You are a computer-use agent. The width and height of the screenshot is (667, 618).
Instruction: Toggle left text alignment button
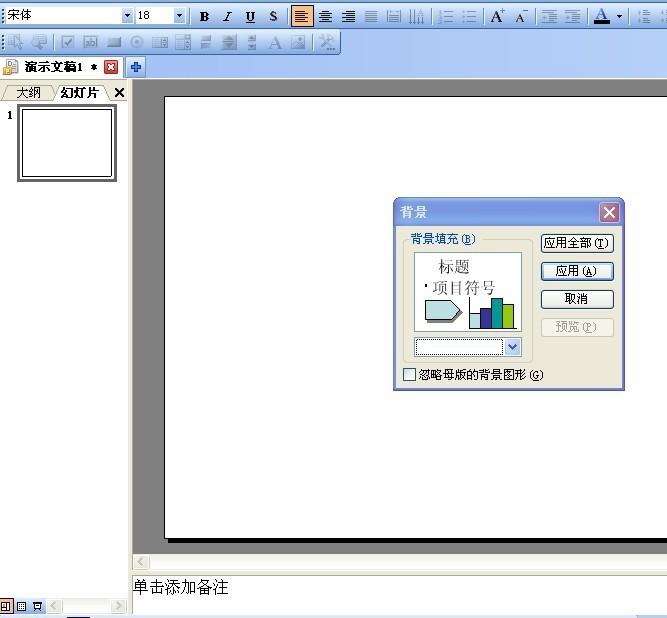point(301,16)
